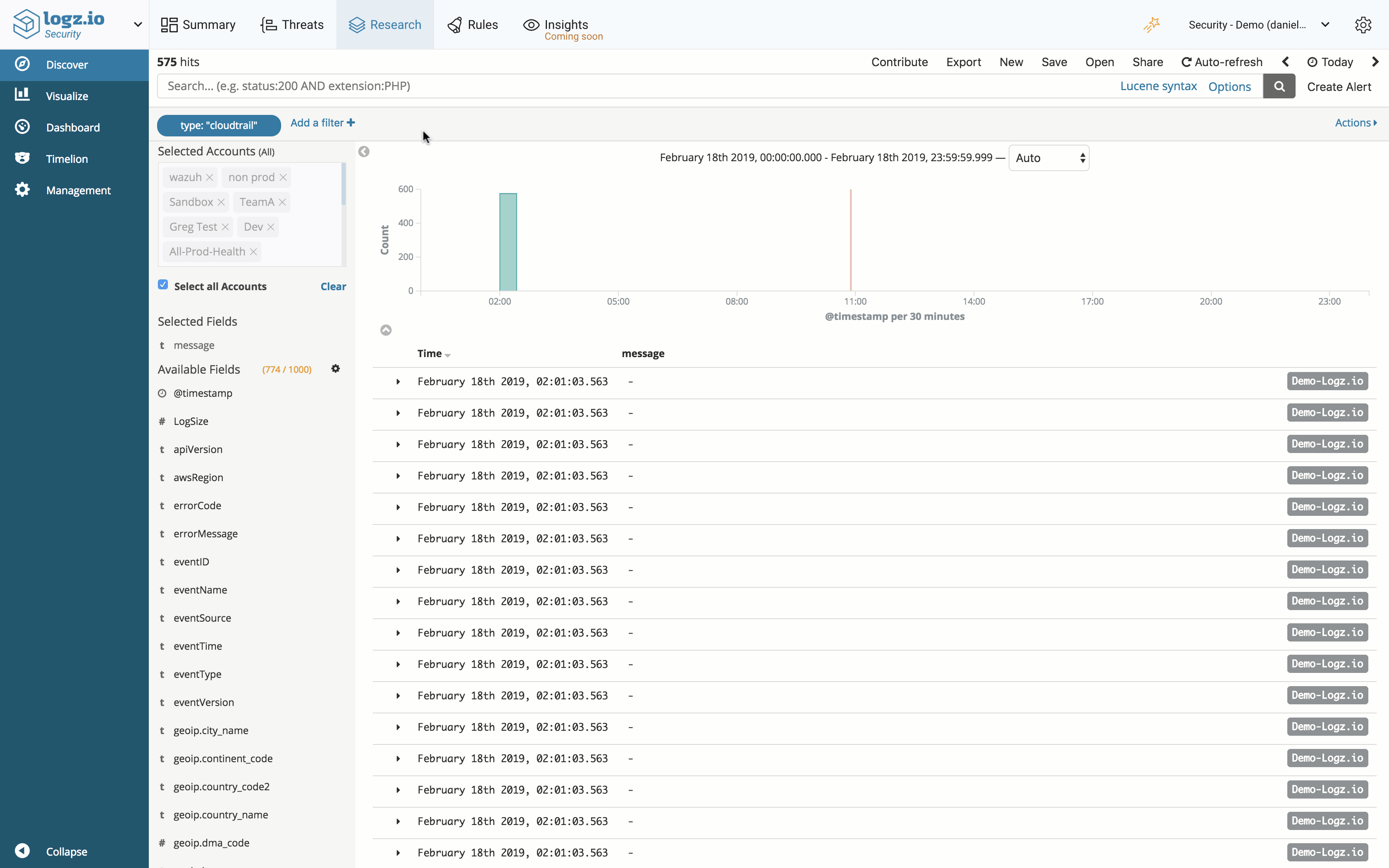Viewport: 1389px width, 868px height.
Task: Remove the Sandbox account tag
Action: click(x=221, y=202)
